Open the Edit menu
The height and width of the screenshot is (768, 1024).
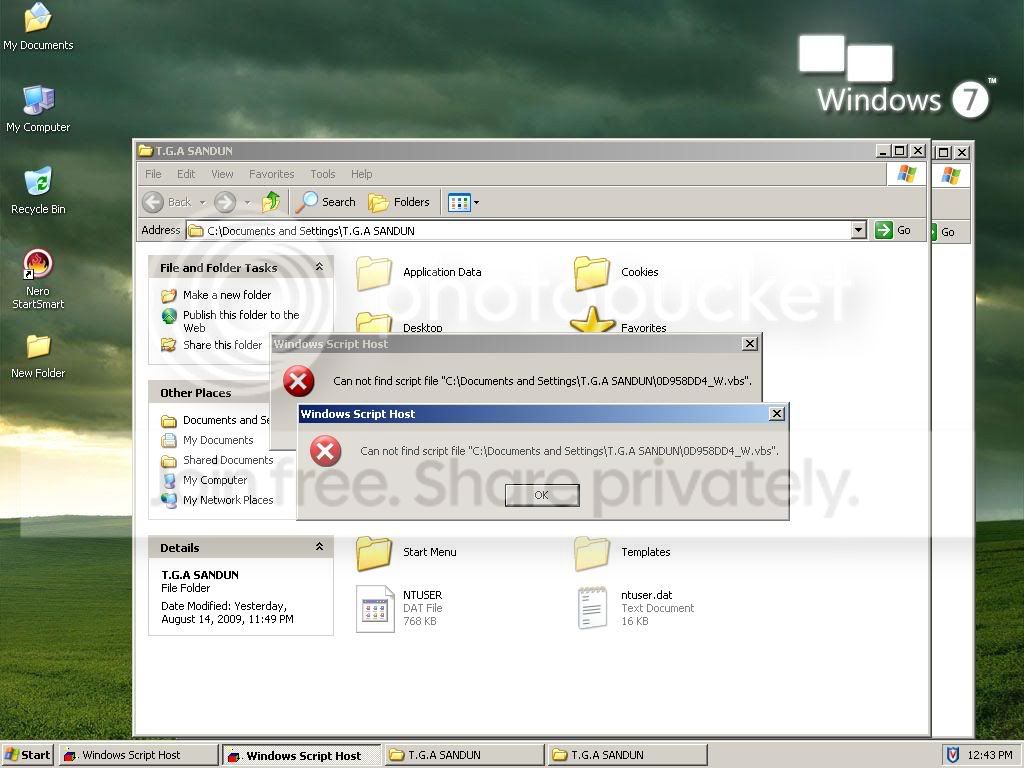[x=186, y=174]
